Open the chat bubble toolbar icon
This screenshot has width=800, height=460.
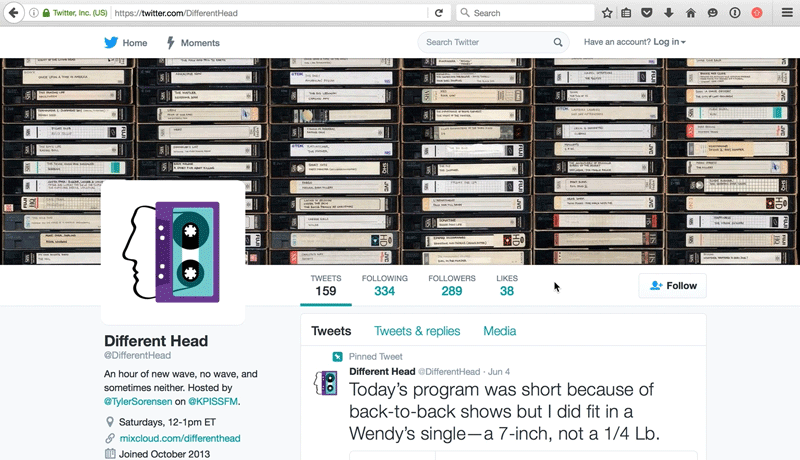click(x=712, y=13)
